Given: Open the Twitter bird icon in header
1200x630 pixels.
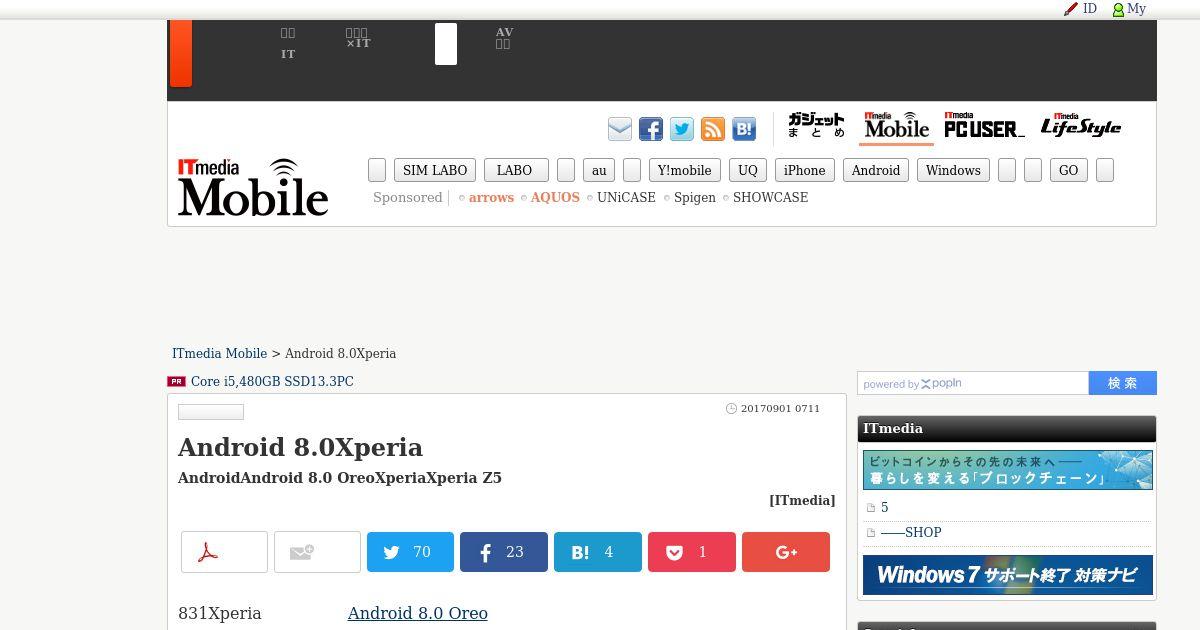Looking at the screenshot, I should tap(682, 129).
